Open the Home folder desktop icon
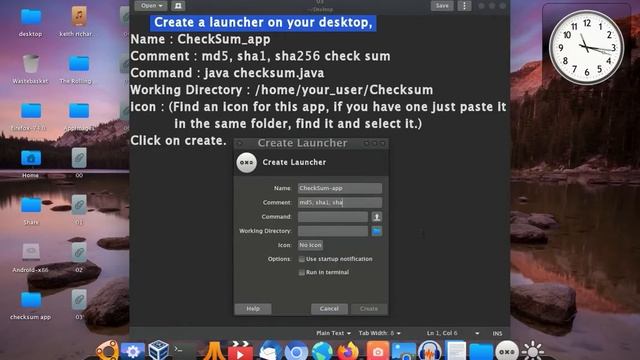This screenshot has height=360, width=640. (x=31, y=158)
